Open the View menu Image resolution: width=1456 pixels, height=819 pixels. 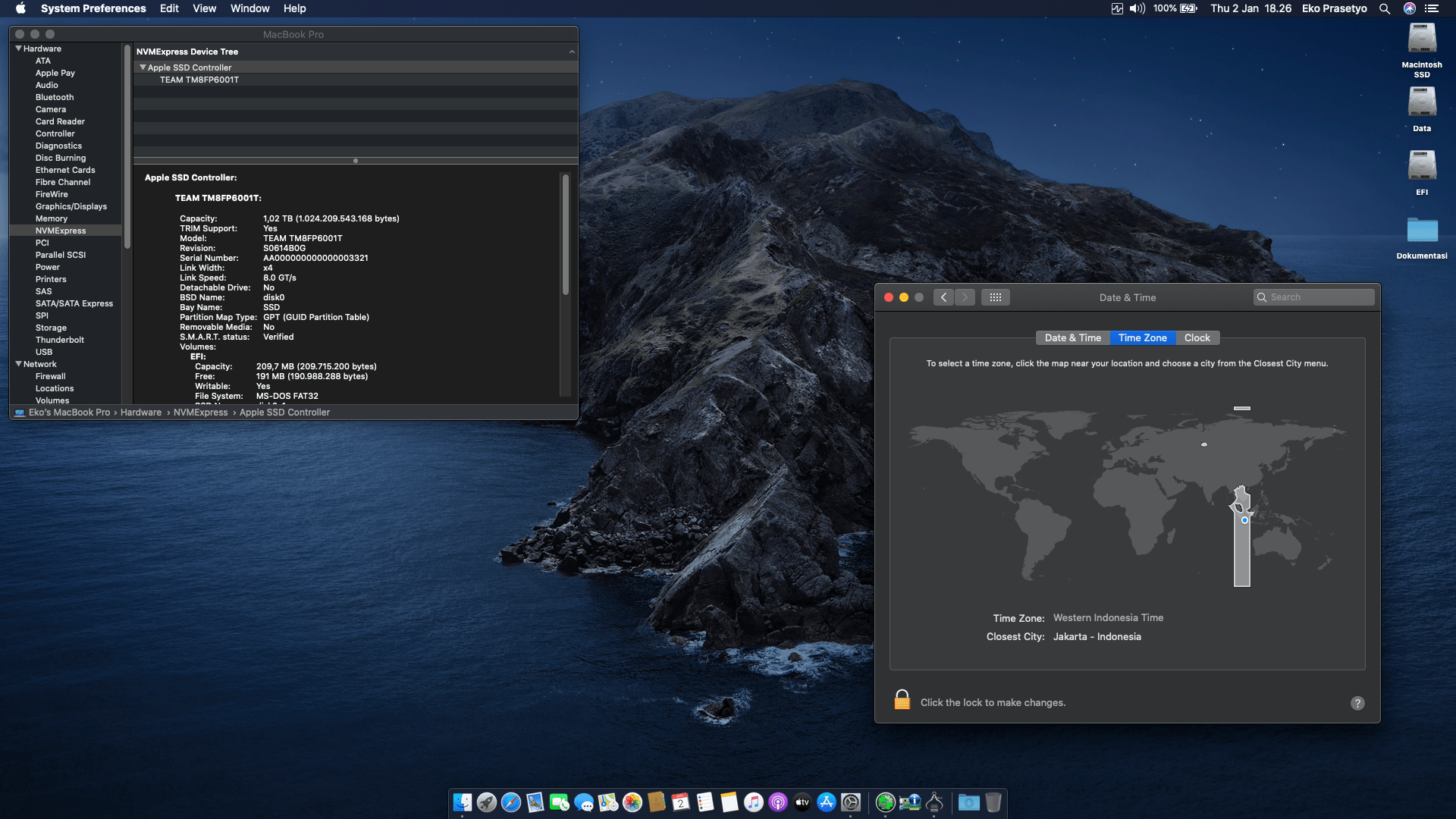[204, 8]
